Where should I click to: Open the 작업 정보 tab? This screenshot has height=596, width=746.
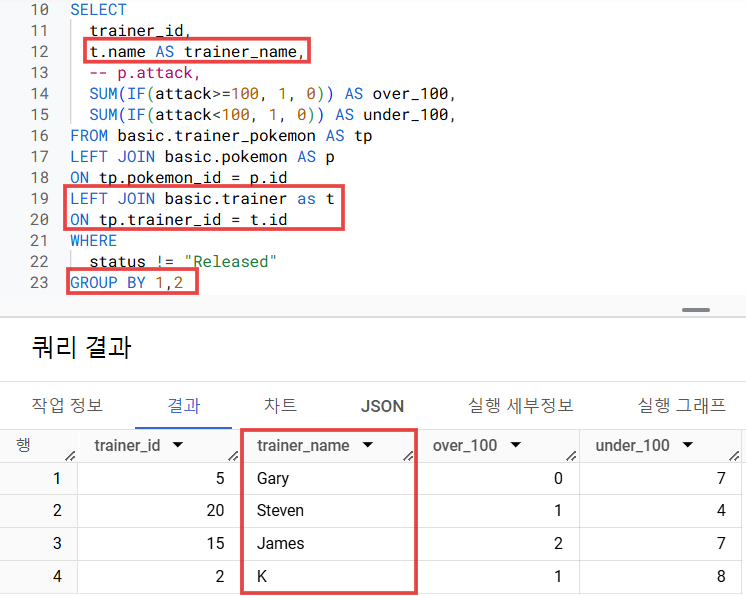click(x=67, y=406)
